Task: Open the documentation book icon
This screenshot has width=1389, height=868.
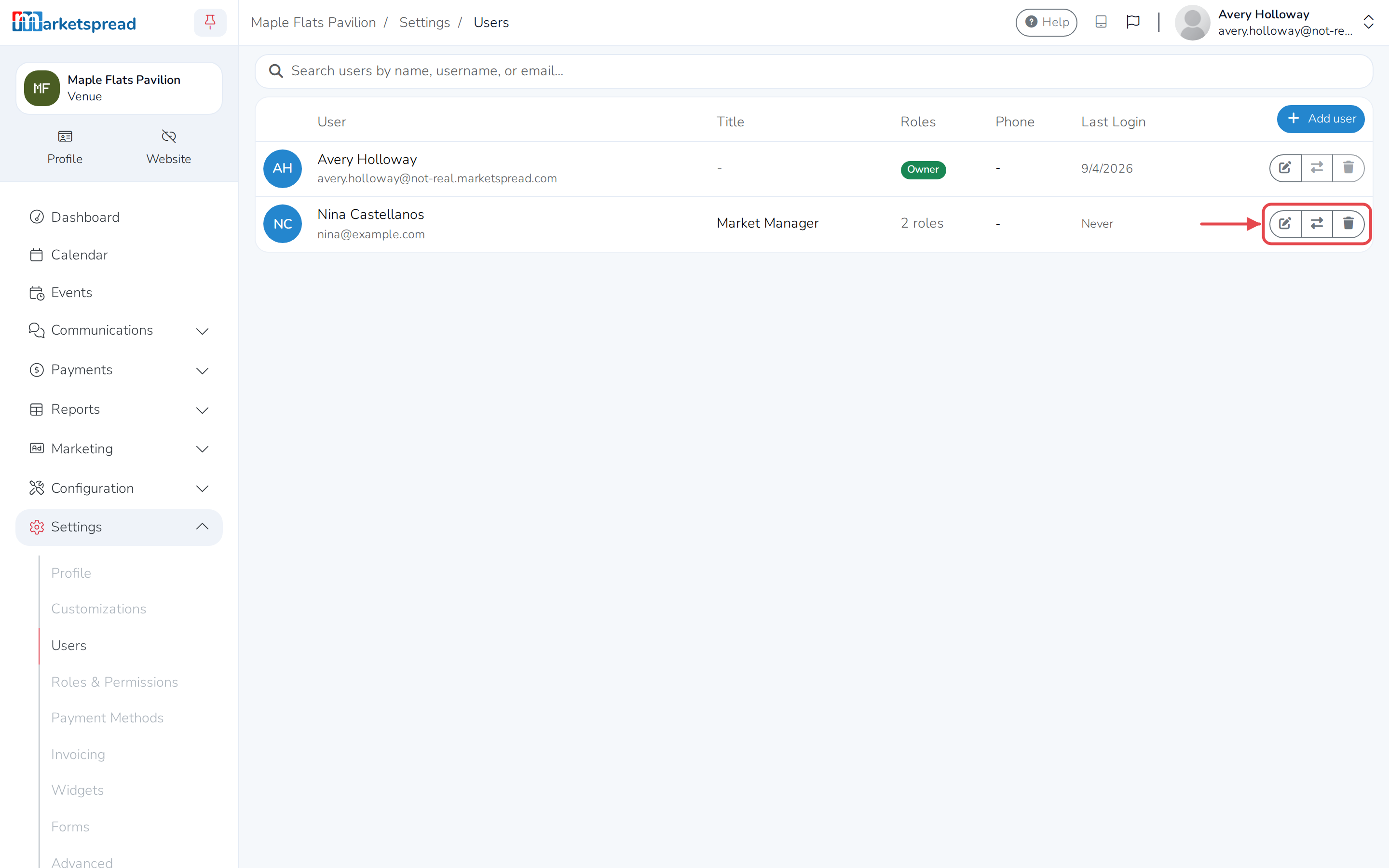Action: pyautogui.click(x=1101, y=22)
